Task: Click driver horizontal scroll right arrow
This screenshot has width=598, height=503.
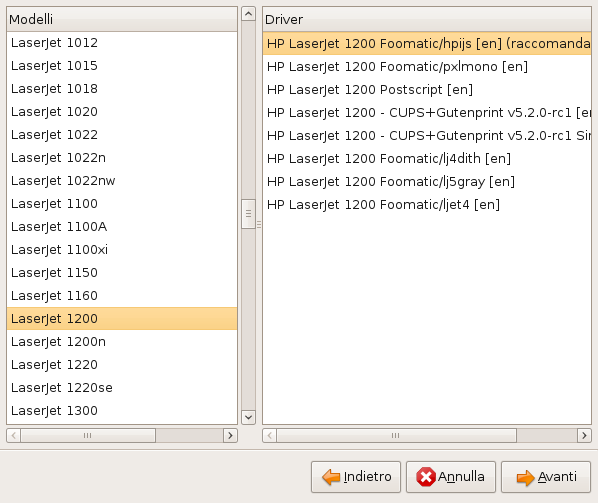Action: tap(584, 436)
